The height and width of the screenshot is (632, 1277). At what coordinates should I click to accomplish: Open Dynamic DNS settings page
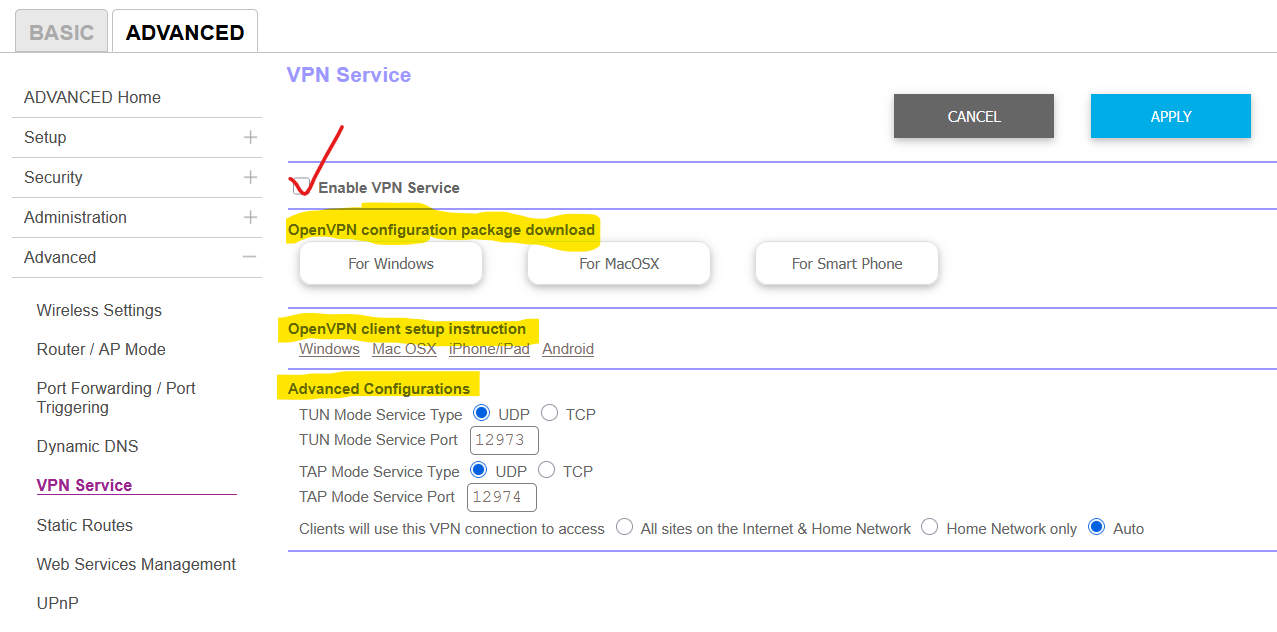click(87, 446)
